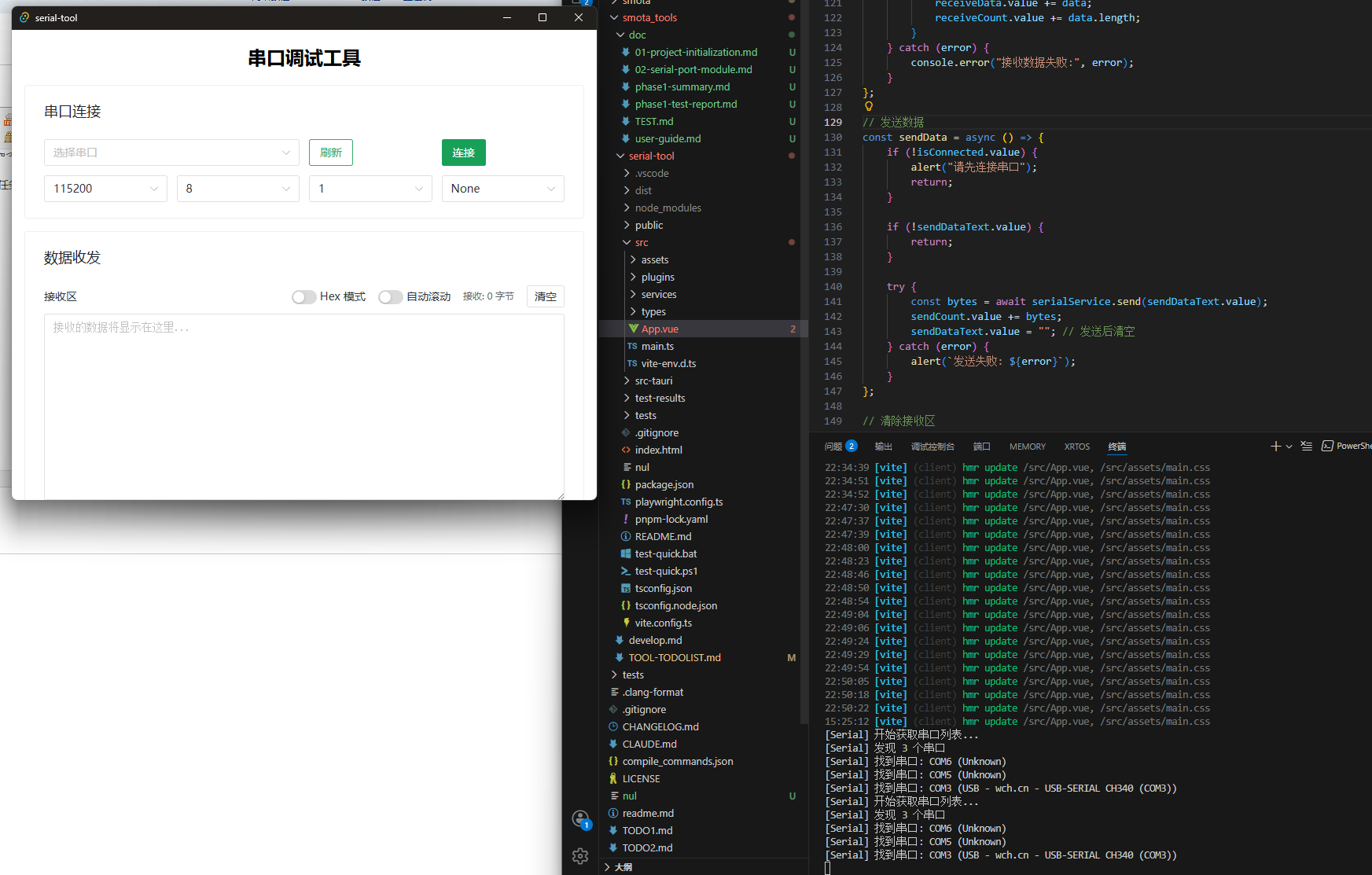The width and height of the screenshot is (1372, 875).
Task: Switch to the 输出 output tab
Action: coord(882,446)
